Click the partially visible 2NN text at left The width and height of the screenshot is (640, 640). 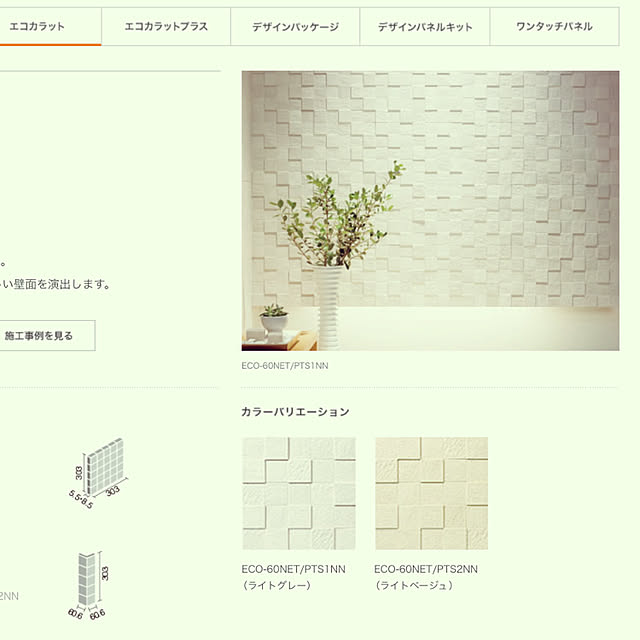tap(9, 596)
